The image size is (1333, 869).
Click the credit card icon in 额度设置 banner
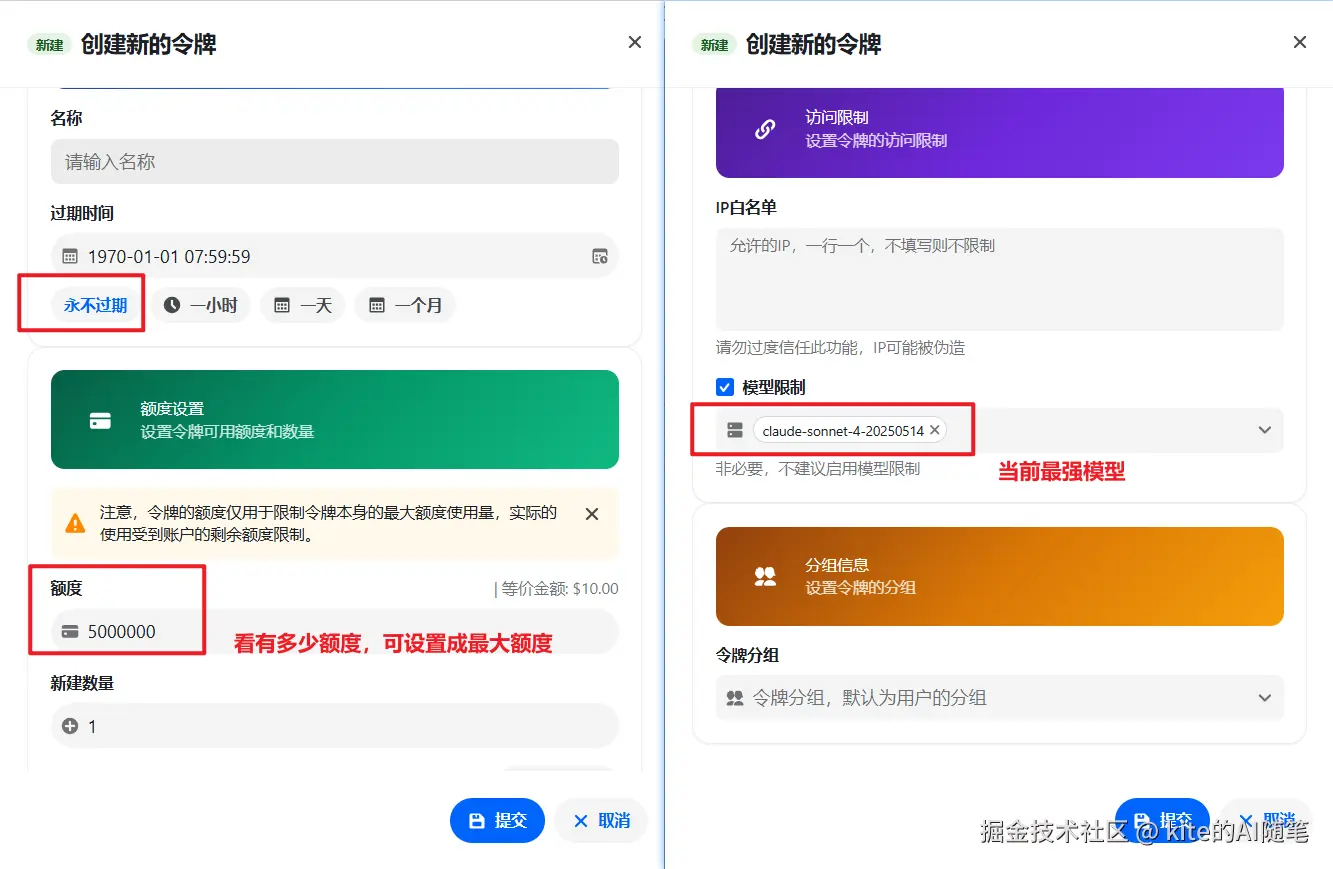[100, 420]
